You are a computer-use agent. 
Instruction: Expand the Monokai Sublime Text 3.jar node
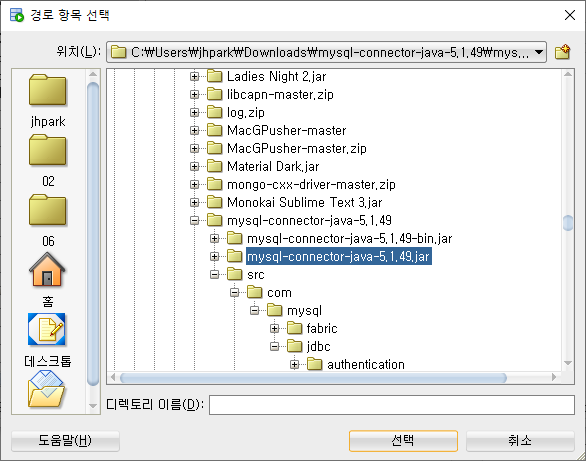coord(194,202)
